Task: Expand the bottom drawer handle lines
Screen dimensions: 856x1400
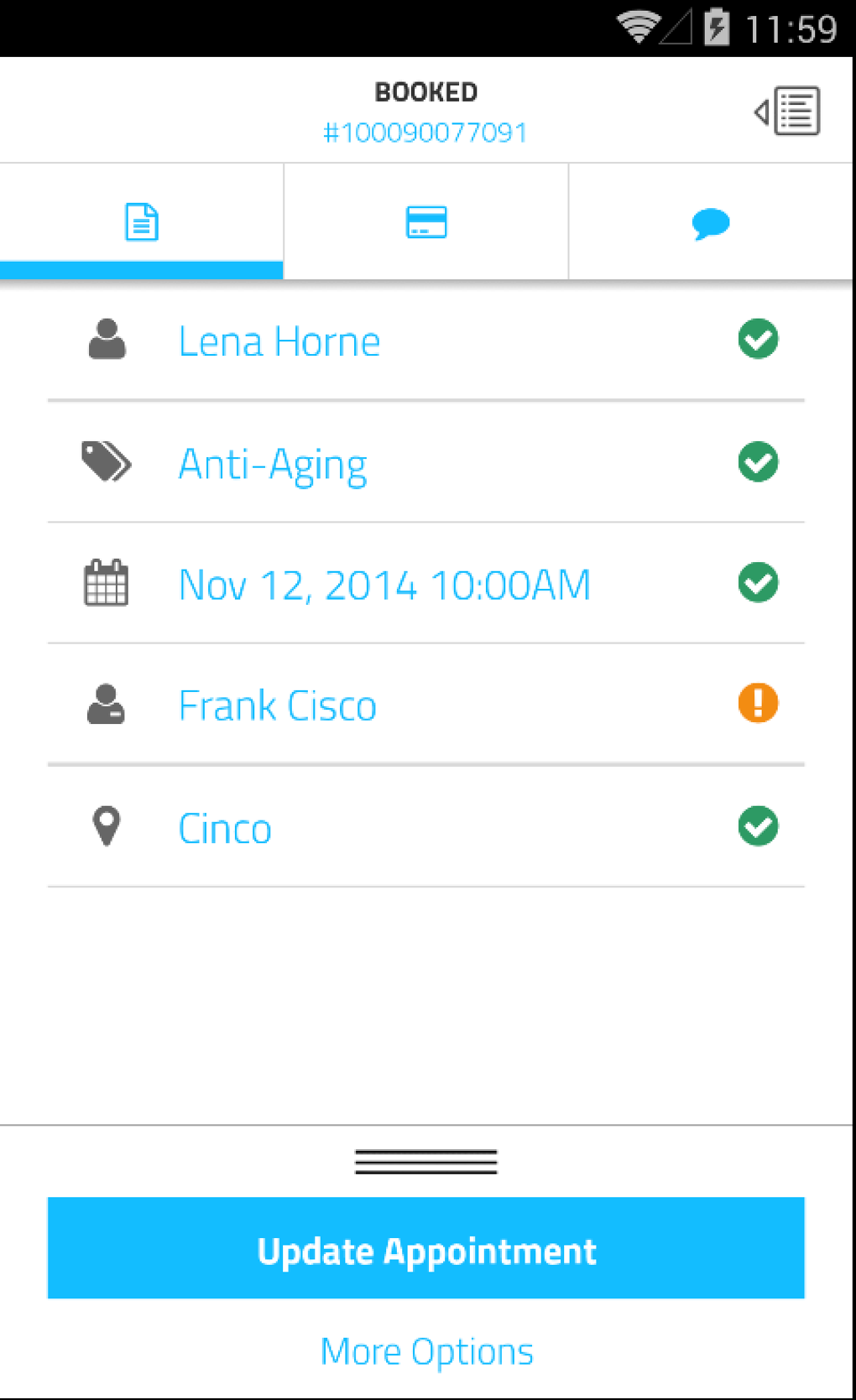Action: coord(426,1162)
